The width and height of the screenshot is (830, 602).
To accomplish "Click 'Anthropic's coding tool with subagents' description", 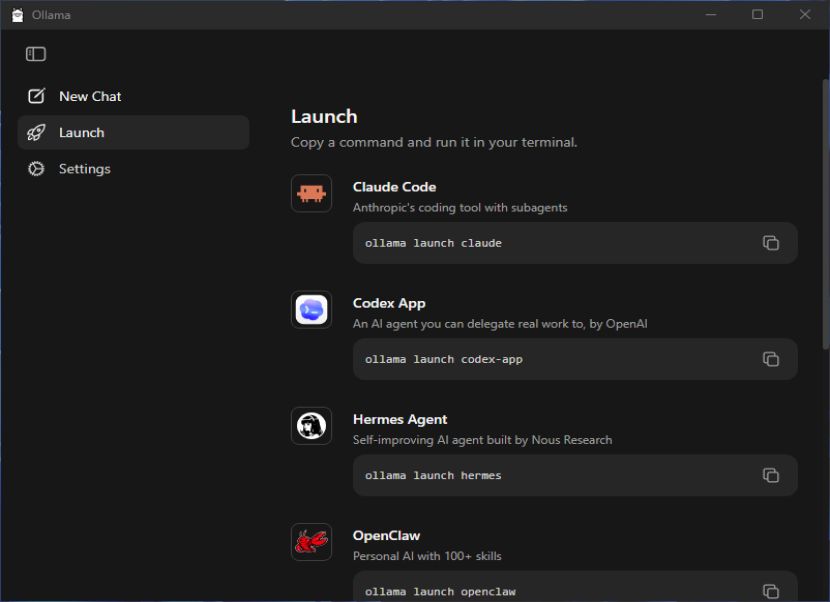I will pyautogui.click(x=460, y=208).
